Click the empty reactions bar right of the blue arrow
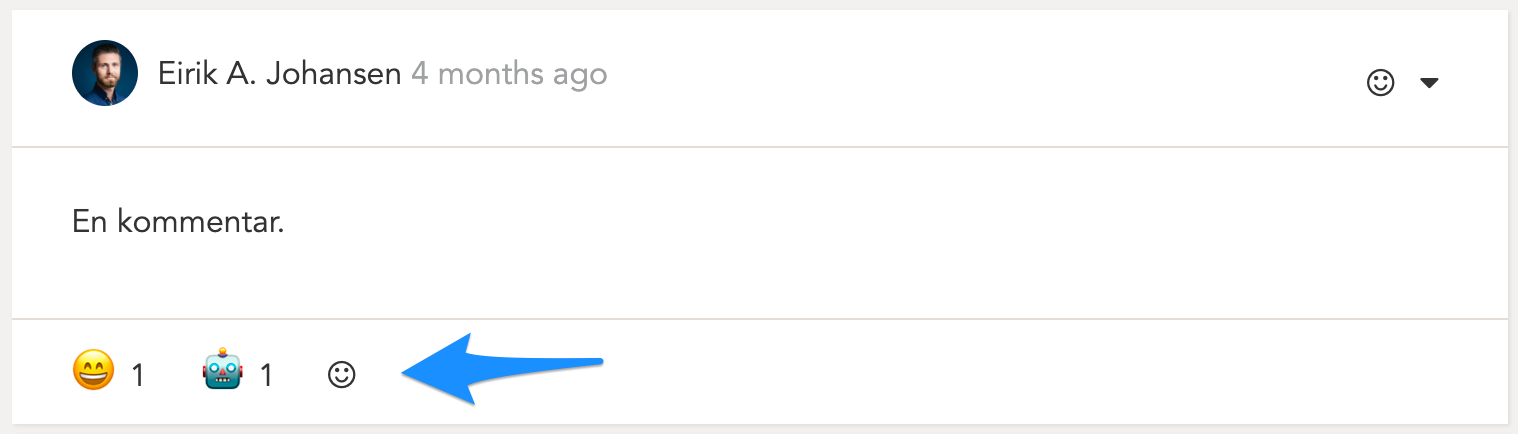The height and width of the screenshot is (434, 1518). (1000, 373)
